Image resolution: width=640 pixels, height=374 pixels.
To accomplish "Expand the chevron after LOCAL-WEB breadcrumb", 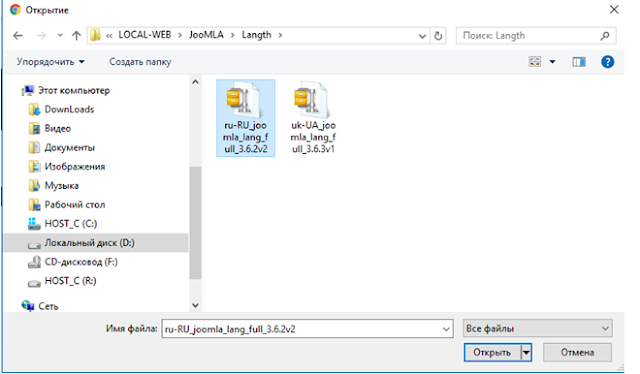I will pos(180,35).
